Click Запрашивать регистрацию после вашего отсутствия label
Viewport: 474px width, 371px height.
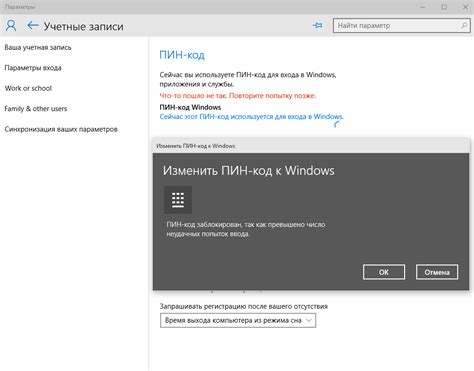pyautogui.click(x=244, y=306)
